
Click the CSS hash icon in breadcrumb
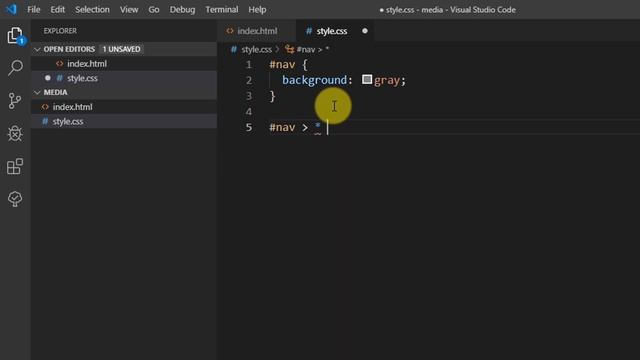click(x=234, y=49)
